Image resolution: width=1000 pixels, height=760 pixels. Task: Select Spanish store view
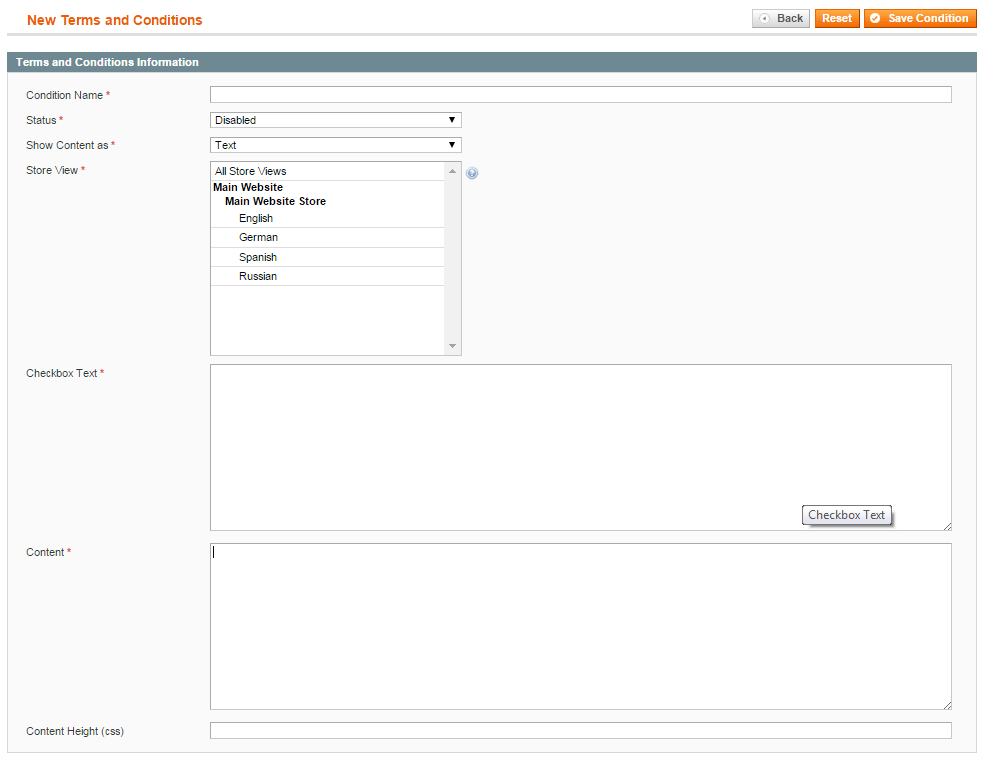coord(327,257)
